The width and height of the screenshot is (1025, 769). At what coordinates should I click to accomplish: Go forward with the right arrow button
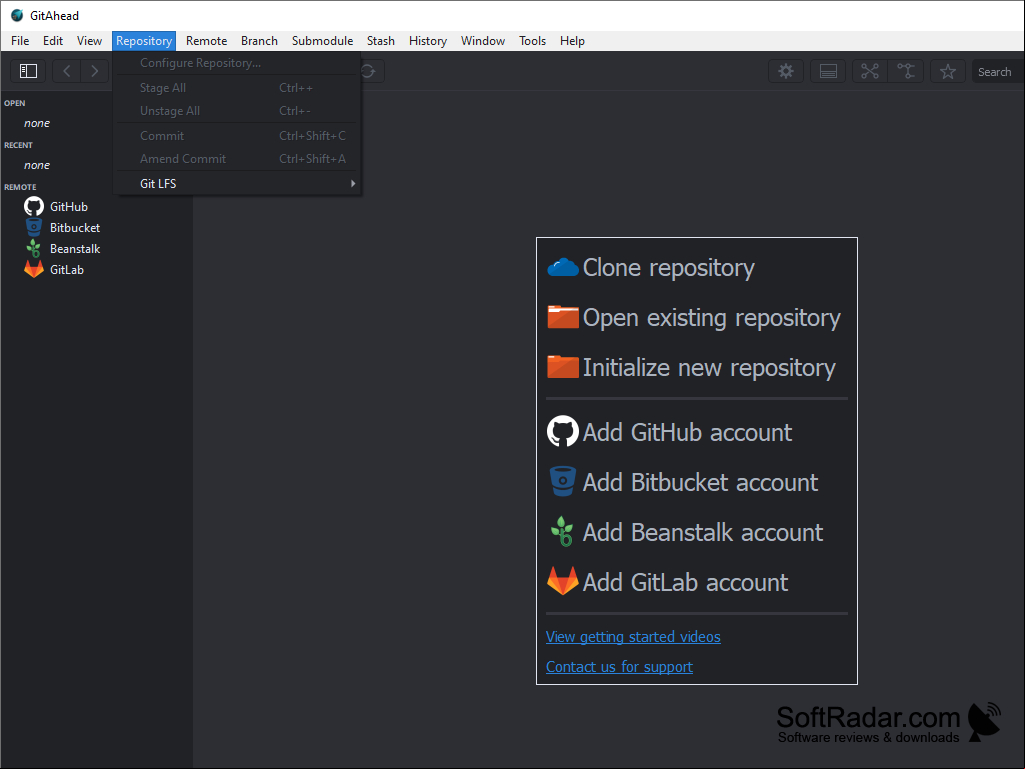point(95,71)
